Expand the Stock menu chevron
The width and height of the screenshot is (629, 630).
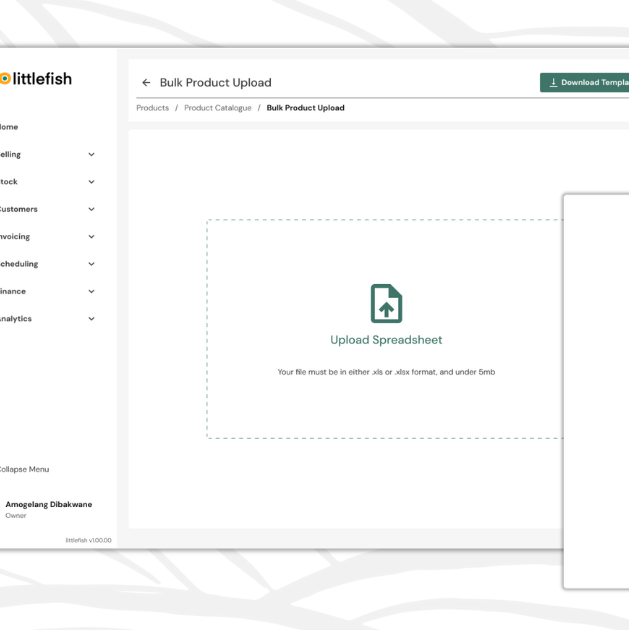click(92, 182)
